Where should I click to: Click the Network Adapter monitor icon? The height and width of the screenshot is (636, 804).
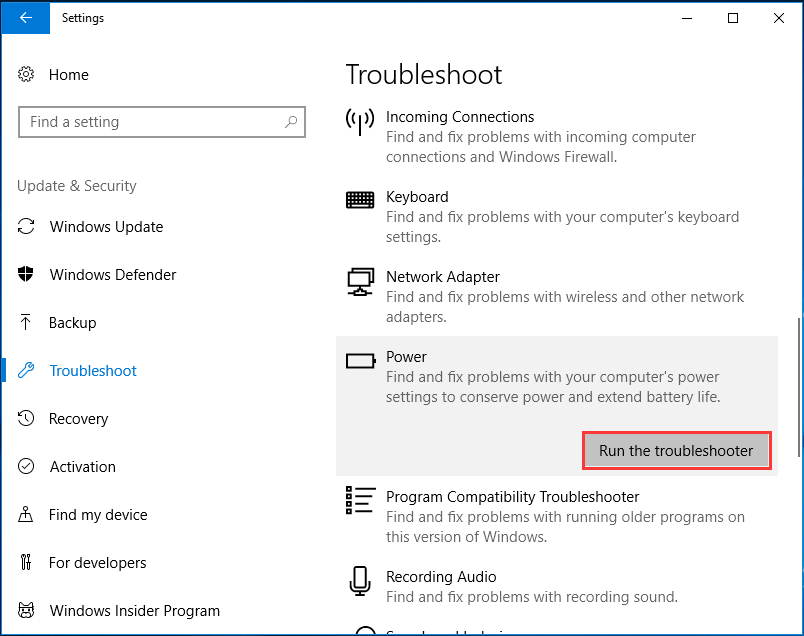(x=360, y=282)
